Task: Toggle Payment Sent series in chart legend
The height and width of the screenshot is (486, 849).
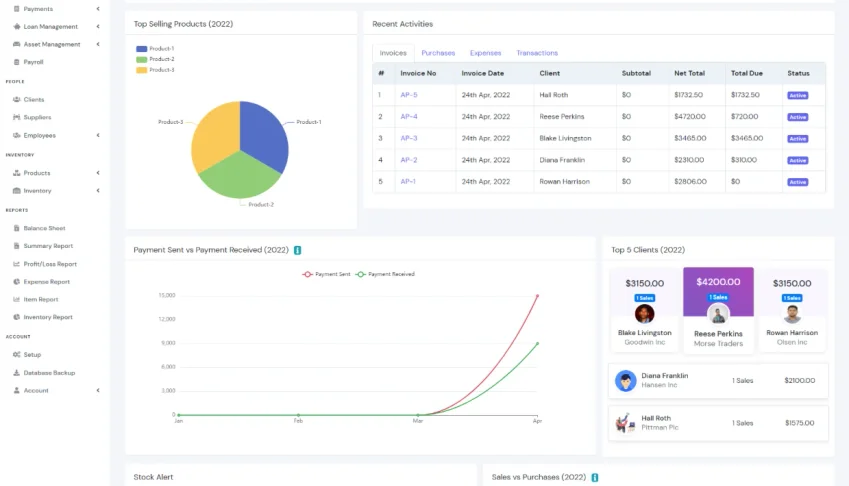Action: click(x=326, y=274)
